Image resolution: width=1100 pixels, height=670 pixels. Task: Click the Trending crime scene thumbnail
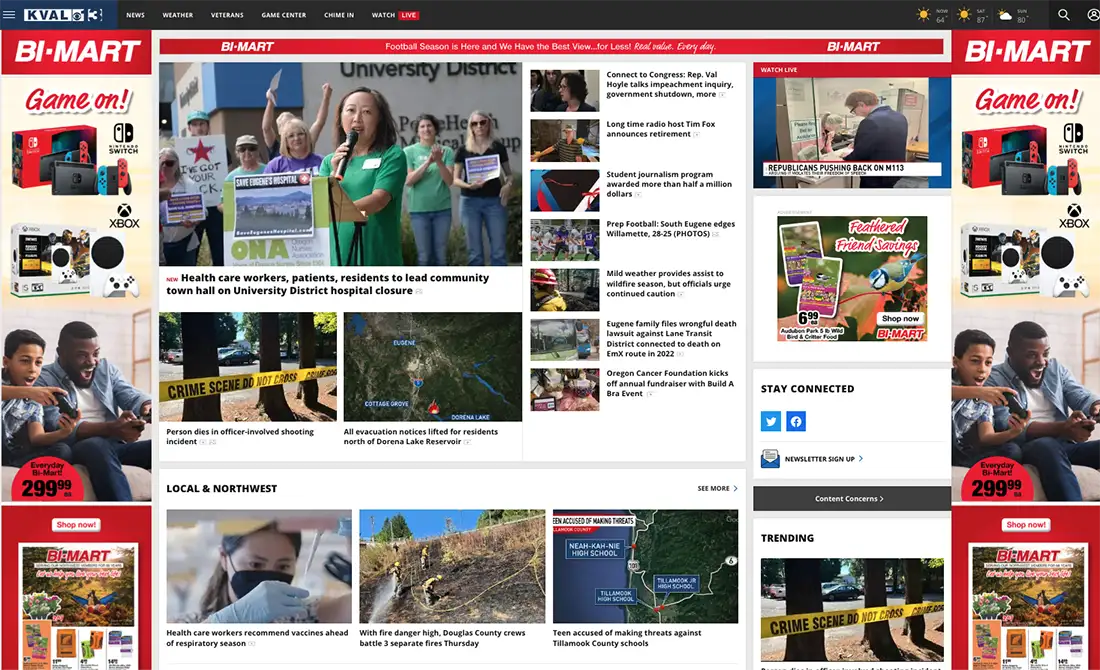(852, 610)
